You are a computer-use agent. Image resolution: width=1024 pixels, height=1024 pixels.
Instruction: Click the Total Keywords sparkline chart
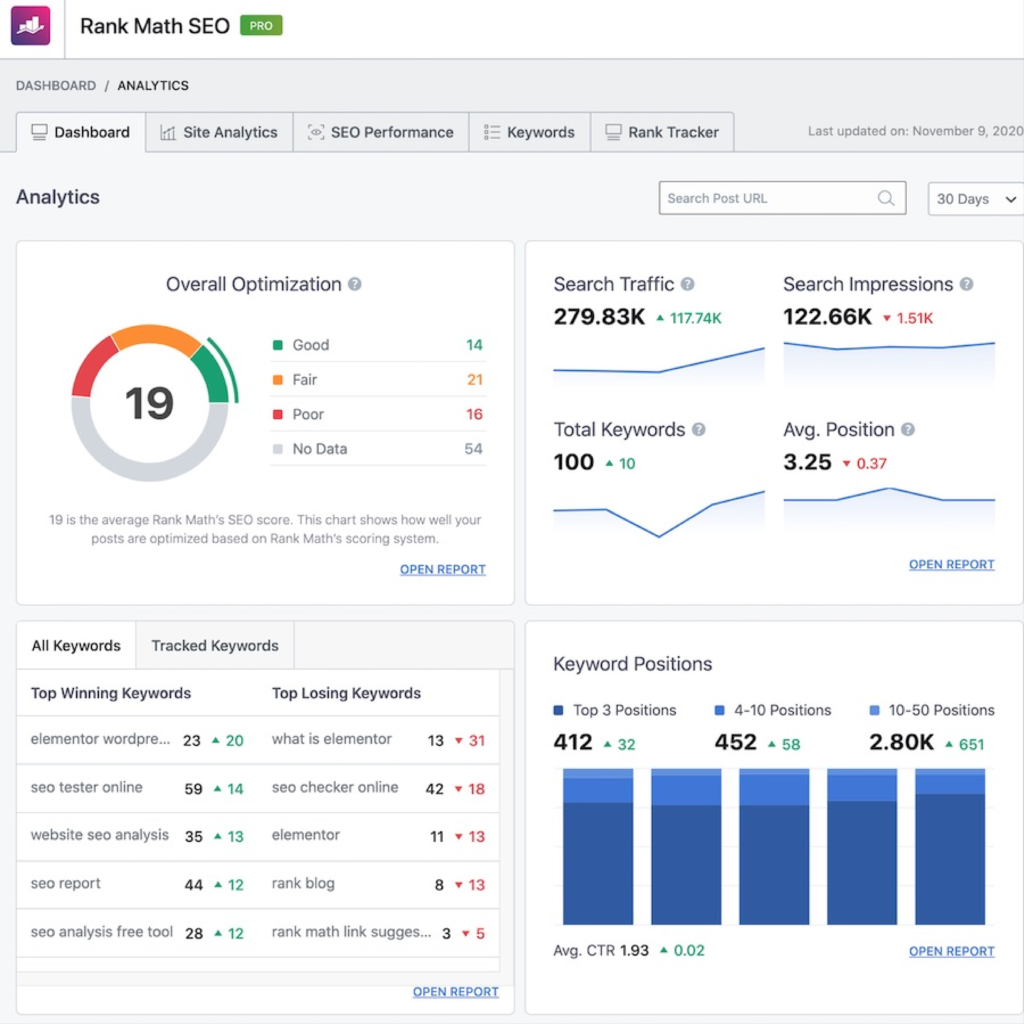pyautogui.click(x=659, y=513)
